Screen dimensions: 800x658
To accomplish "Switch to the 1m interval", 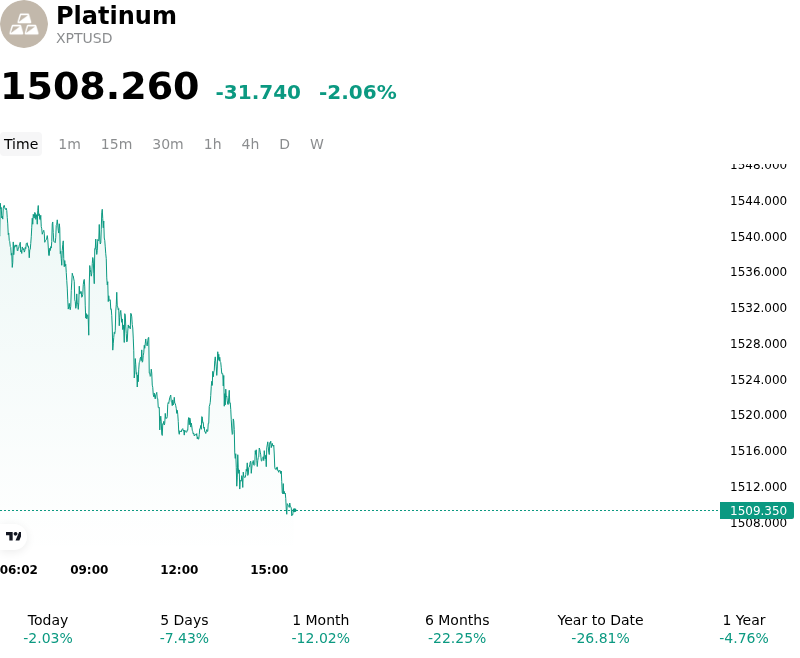I will tap(69, 144).
